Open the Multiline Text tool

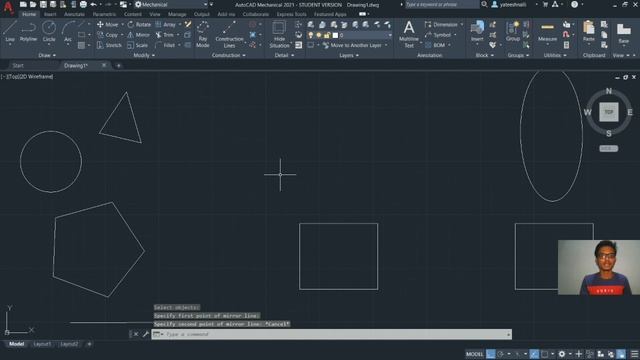click(409, 34)
